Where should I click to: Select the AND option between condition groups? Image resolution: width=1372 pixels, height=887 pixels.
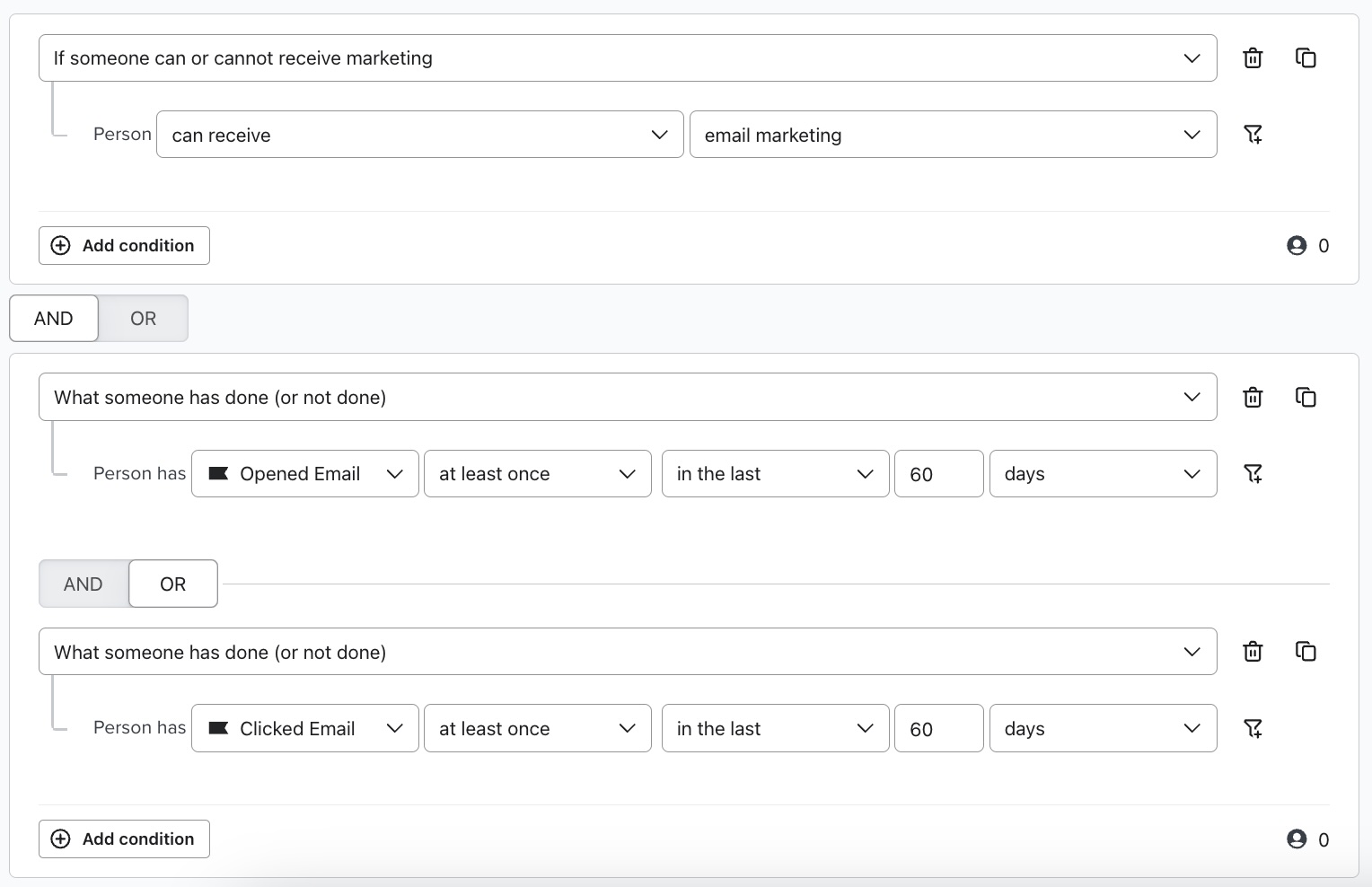[53, 318]
